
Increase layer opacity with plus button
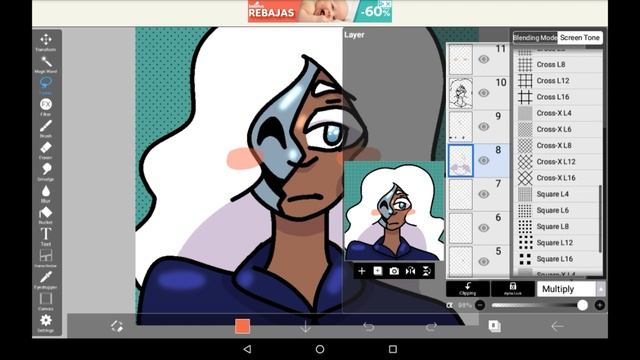click(x=600, y=305)
